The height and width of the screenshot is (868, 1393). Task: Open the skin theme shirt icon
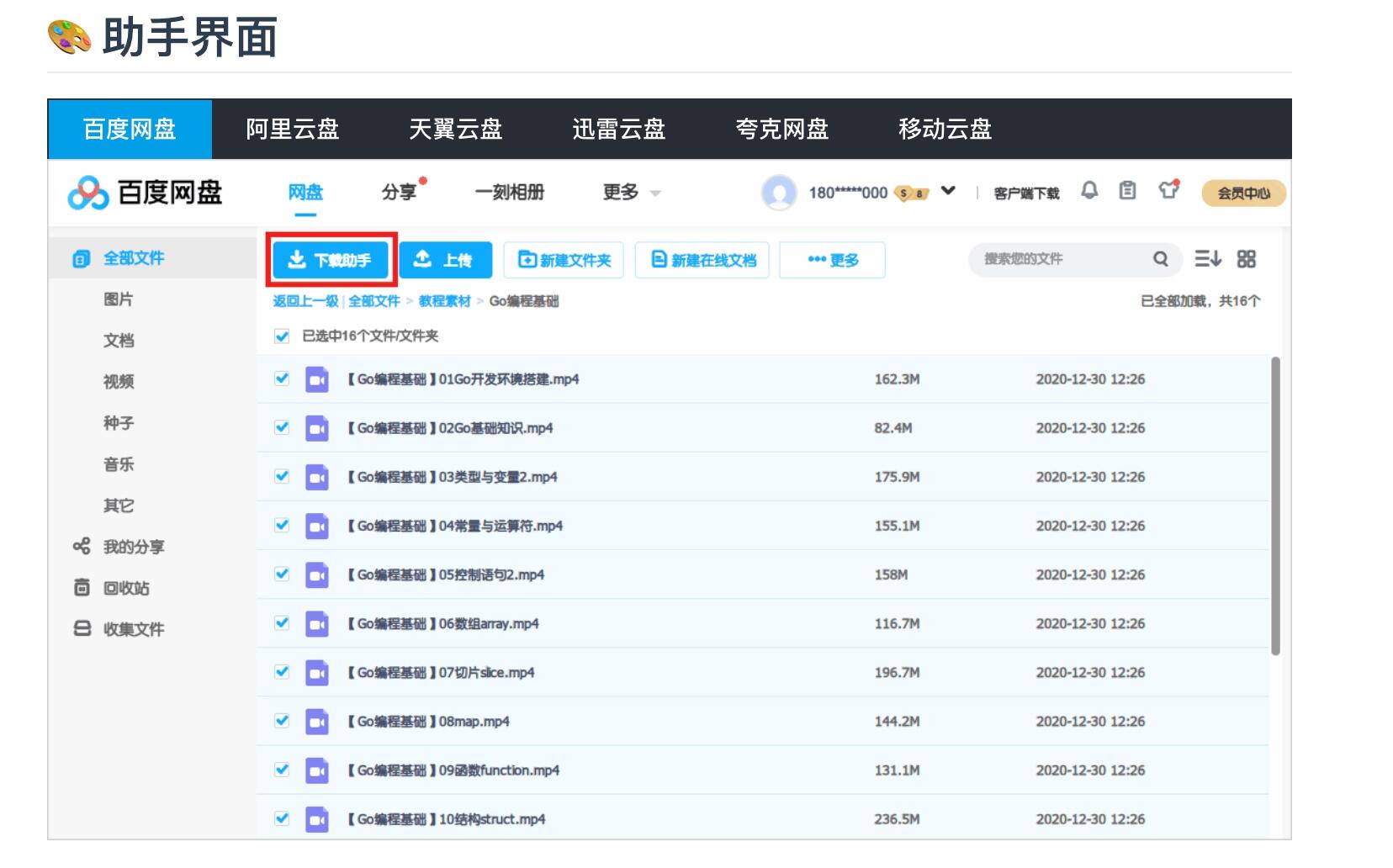point(1168,190)
